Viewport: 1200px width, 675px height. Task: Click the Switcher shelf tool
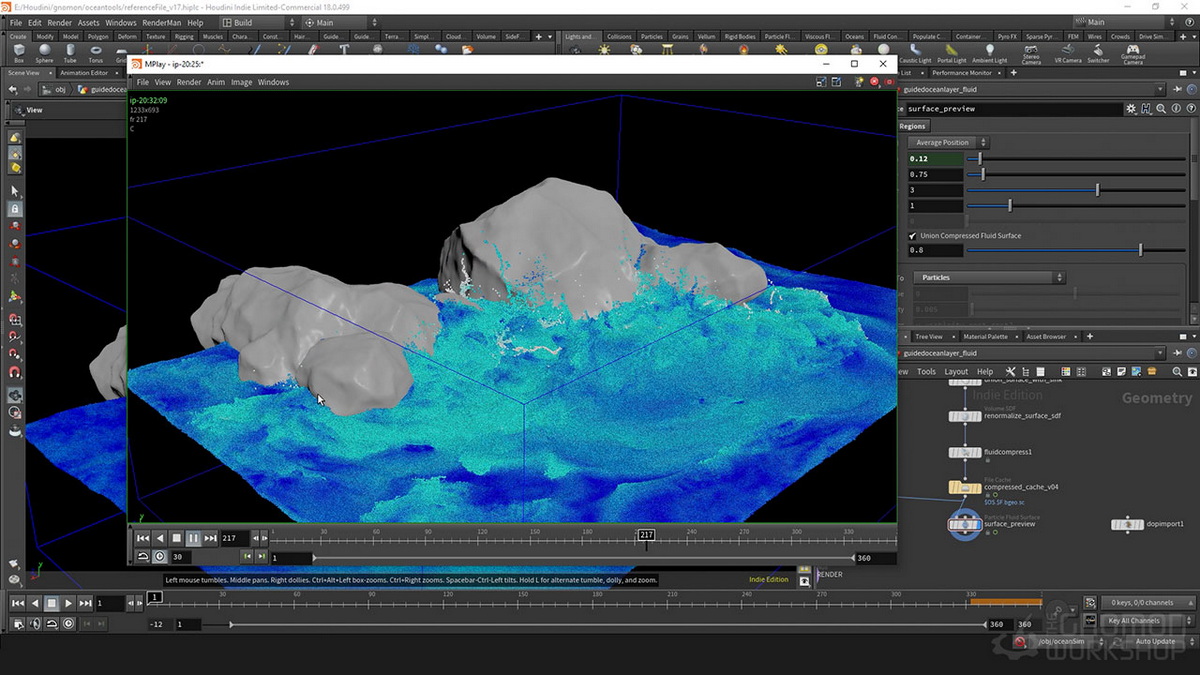coord(1099,53)
